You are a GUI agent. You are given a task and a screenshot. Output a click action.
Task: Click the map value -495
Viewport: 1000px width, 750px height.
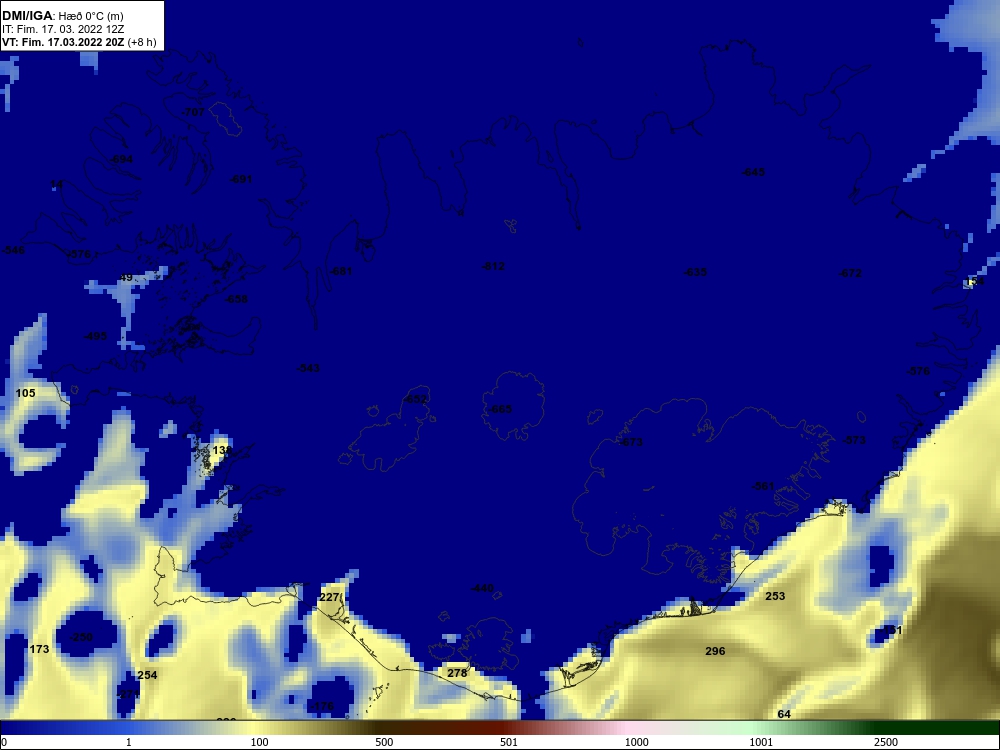(96, 336)
